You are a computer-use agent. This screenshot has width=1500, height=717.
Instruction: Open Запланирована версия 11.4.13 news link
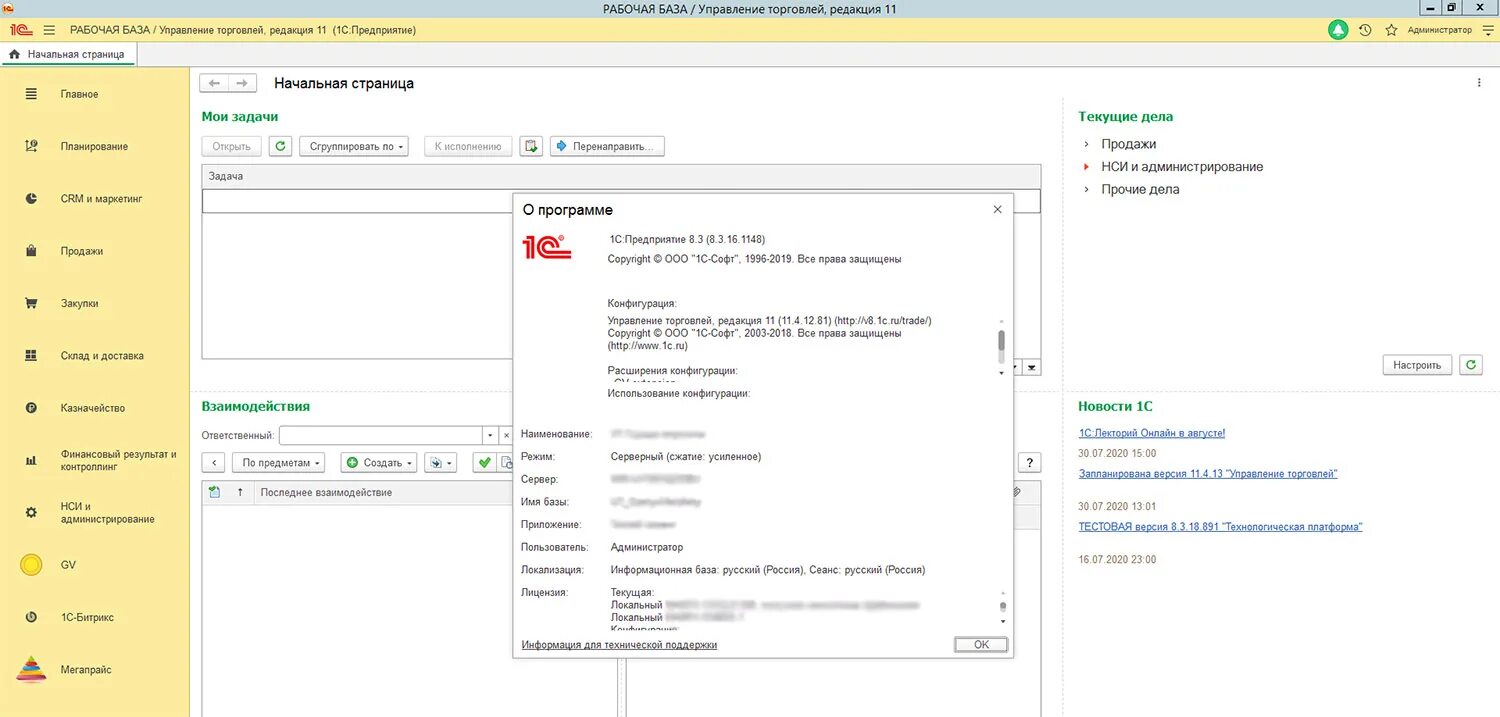tap(1207, 473)
